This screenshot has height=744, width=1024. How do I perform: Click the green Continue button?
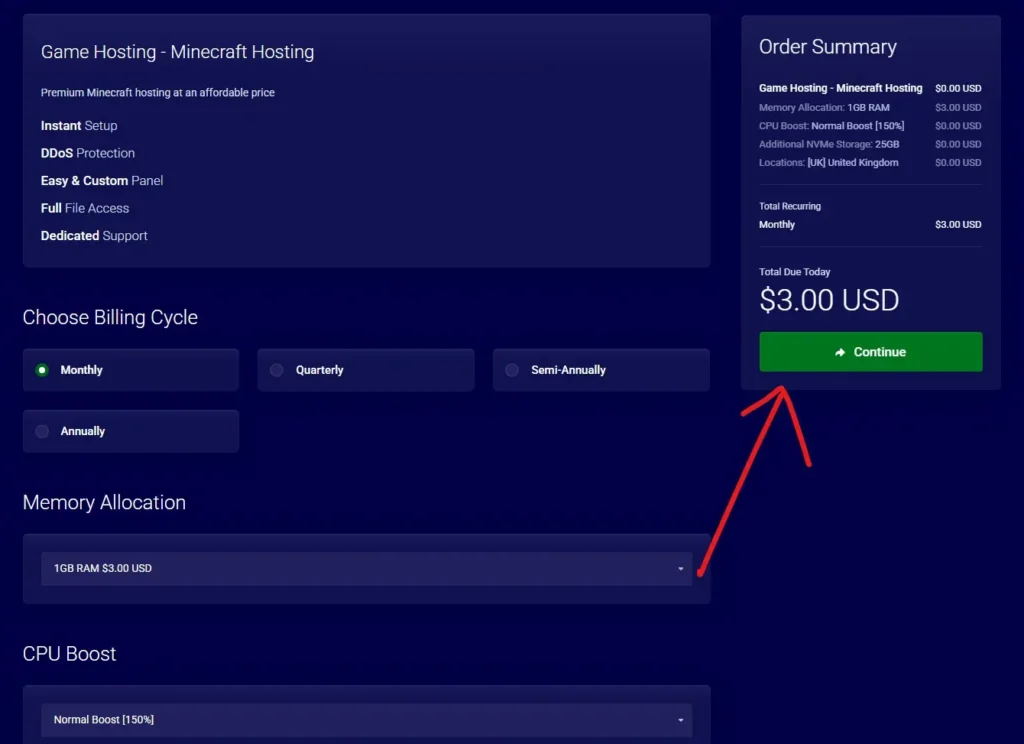871,352
